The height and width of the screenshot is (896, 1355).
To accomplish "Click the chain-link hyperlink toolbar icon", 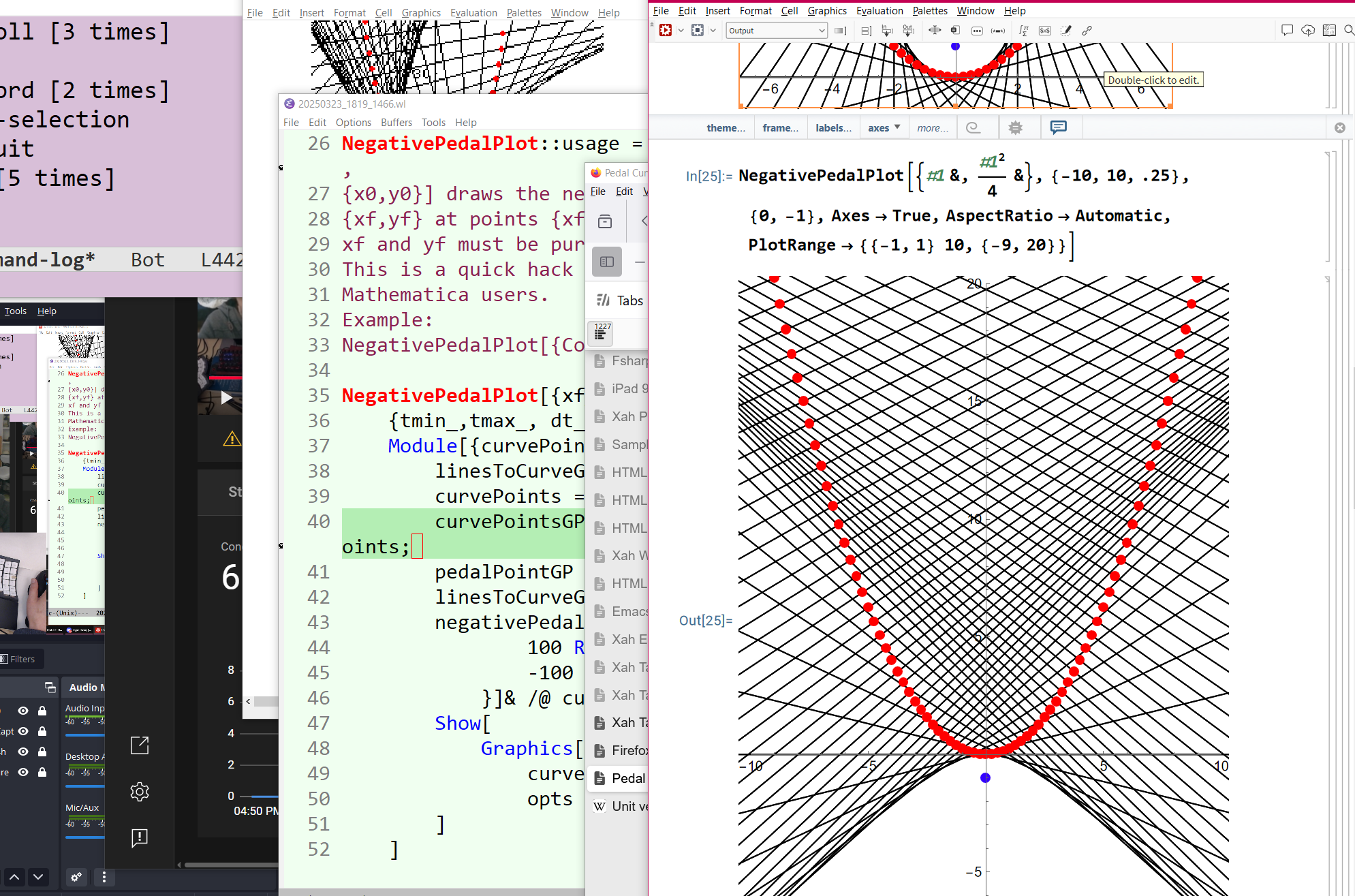I will pyautogui.click(x=1087, y=31).
